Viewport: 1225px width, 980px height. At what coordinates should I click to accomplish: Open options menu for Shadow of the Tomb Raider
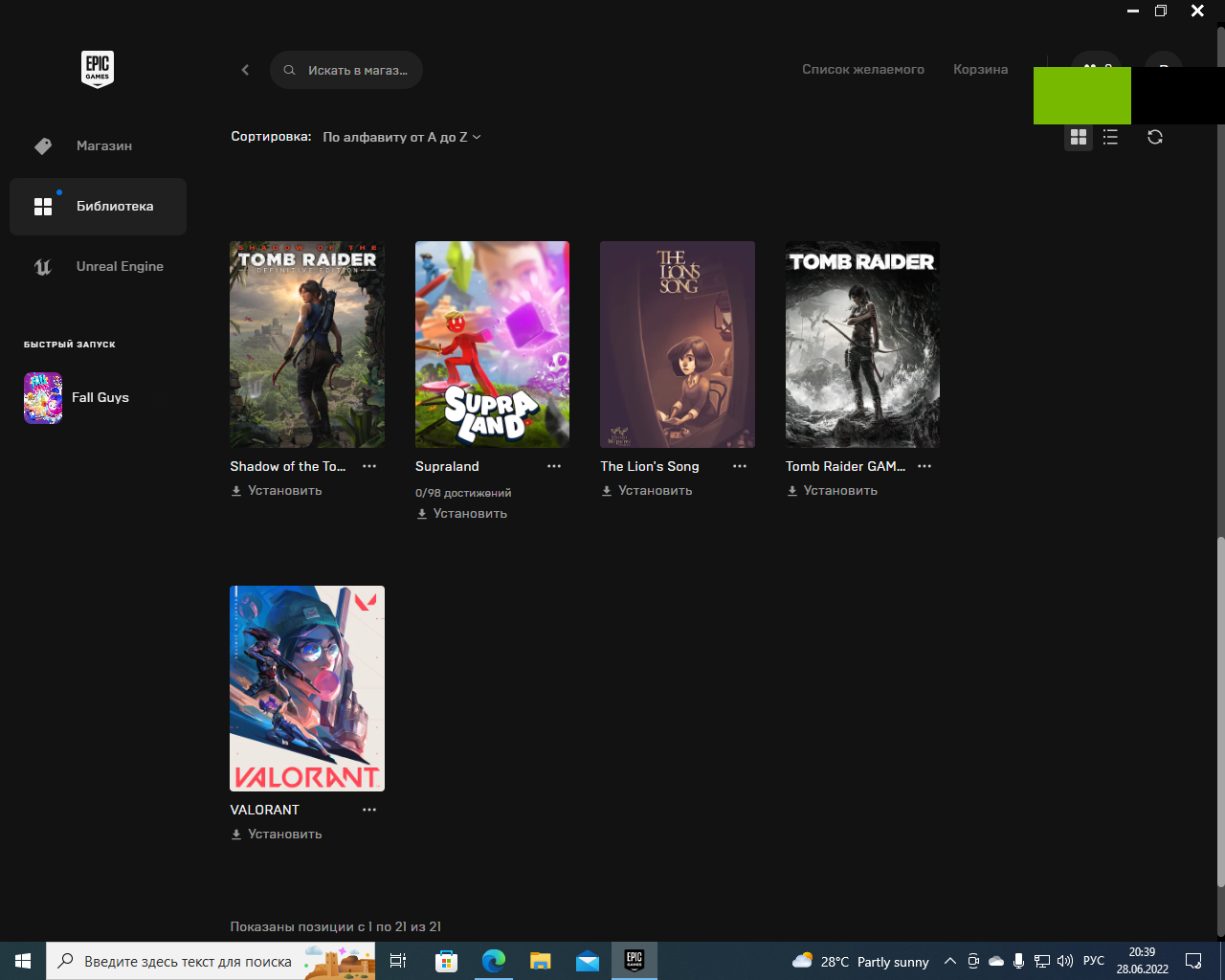(369, 466)
